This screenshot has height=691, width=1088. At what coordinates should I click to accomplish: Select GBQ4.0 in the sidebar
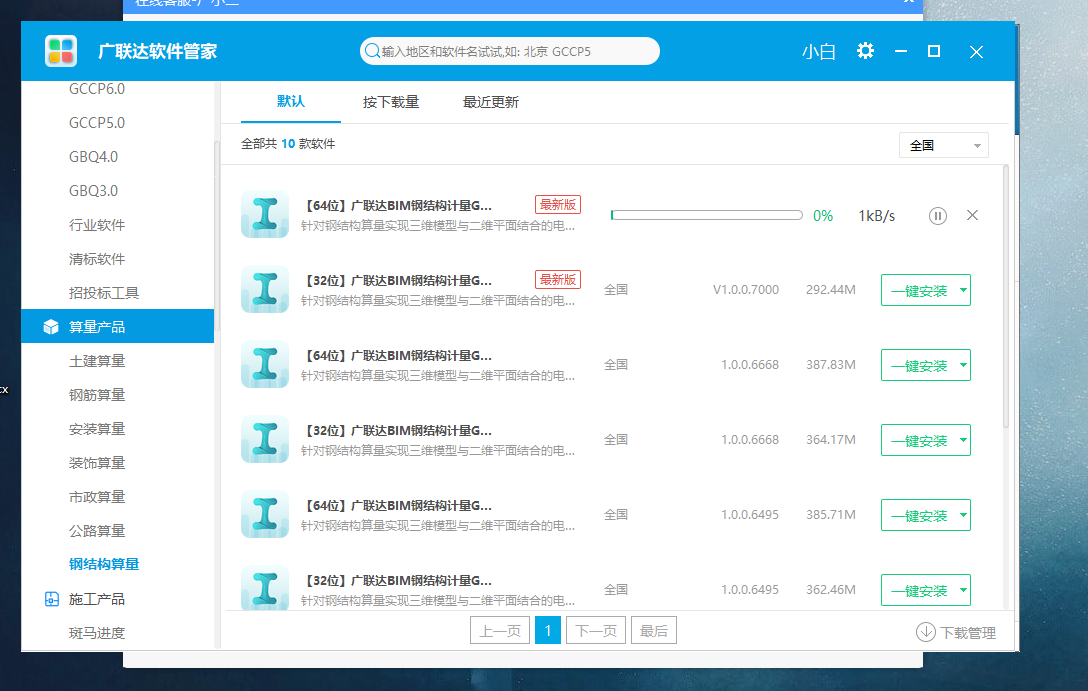coord(93,157)
